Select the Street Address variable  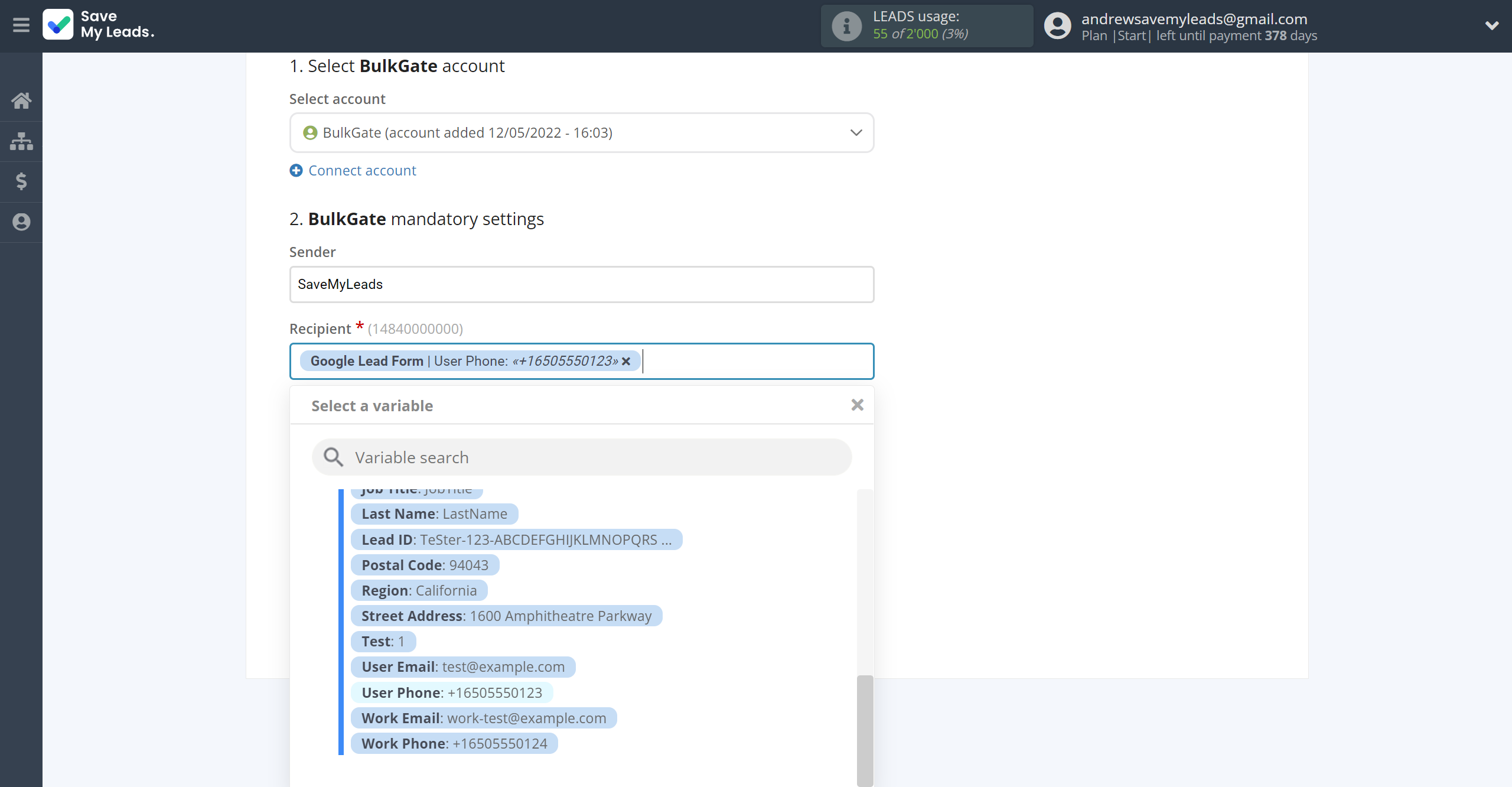[x=507, y=616]
